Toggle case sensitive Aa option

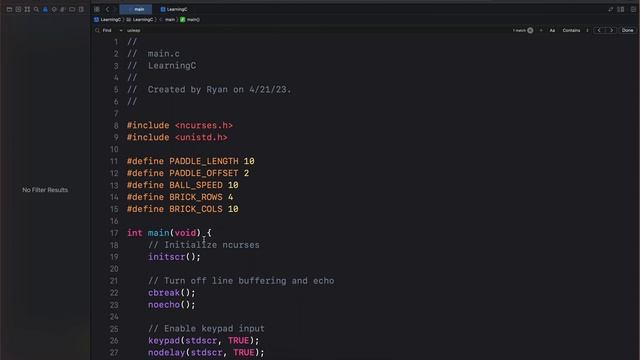pos(552,31)
